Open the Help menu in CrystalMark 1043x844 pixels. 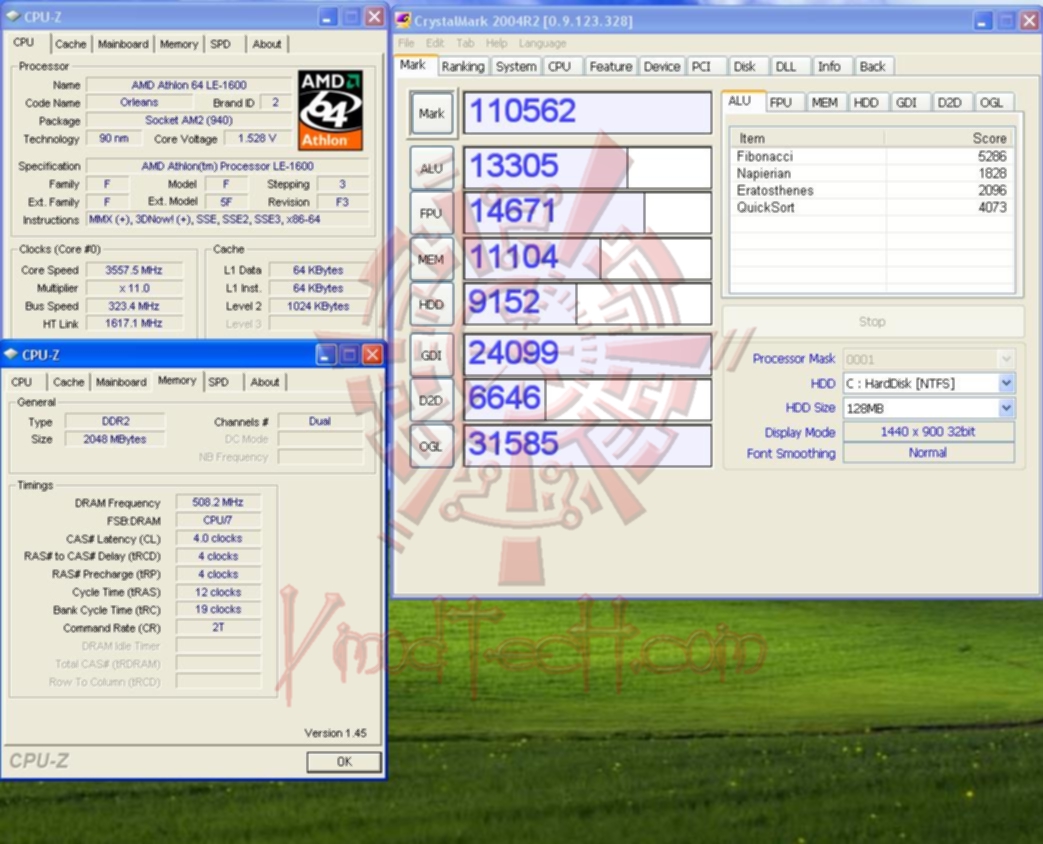[x=496, y=43]
